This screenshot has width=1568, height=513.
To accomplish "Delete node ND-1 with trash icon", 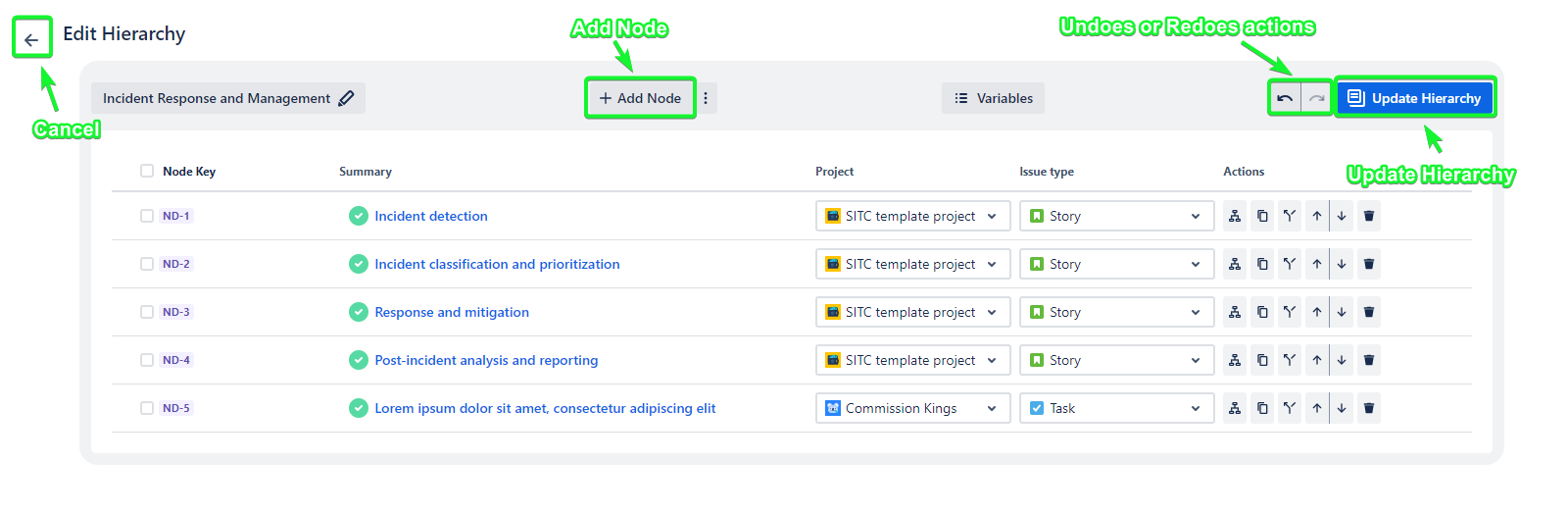I will click(1369, 216).
